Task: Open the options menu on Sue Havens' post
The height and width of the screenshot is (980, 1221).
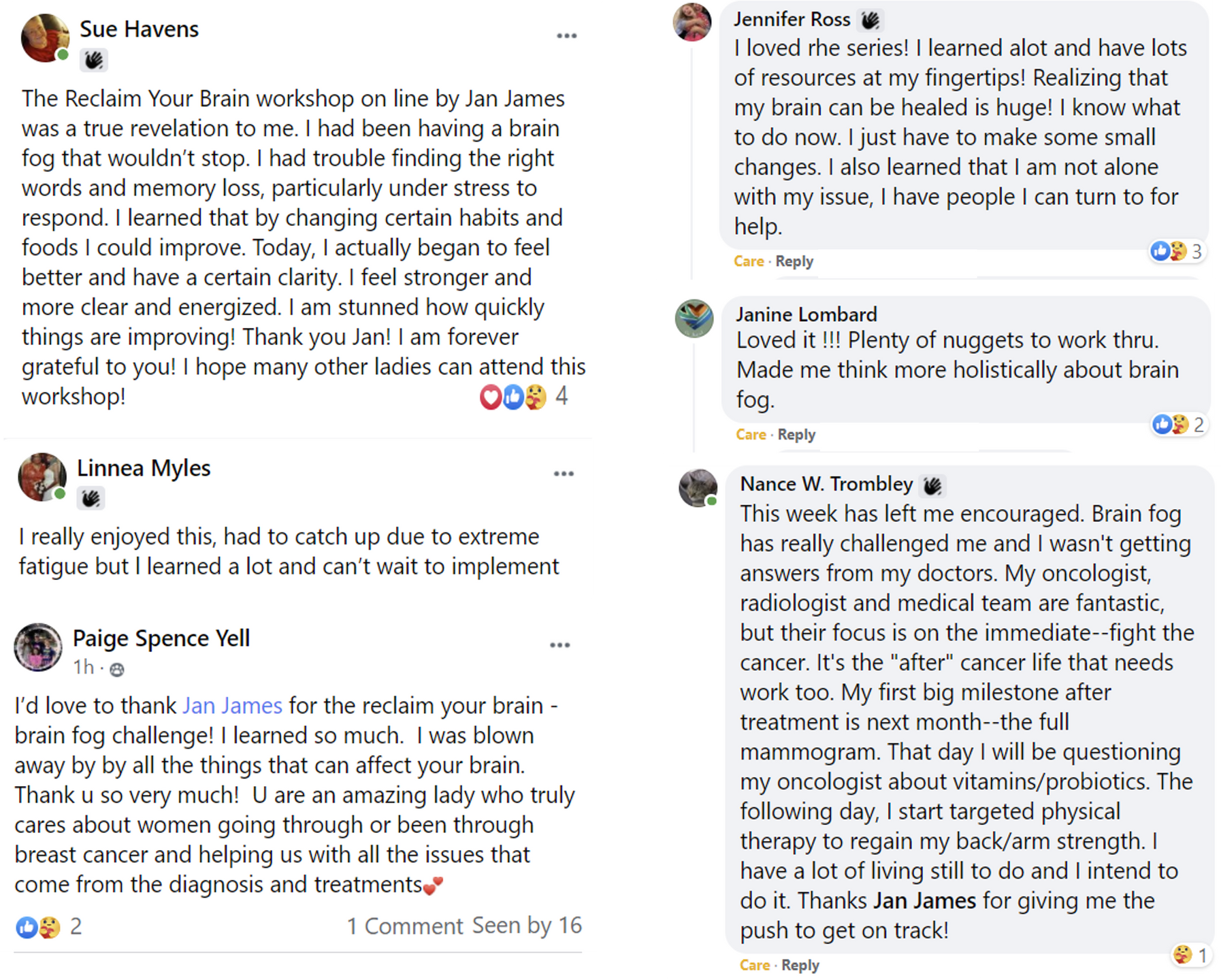Action: point(566,36)
